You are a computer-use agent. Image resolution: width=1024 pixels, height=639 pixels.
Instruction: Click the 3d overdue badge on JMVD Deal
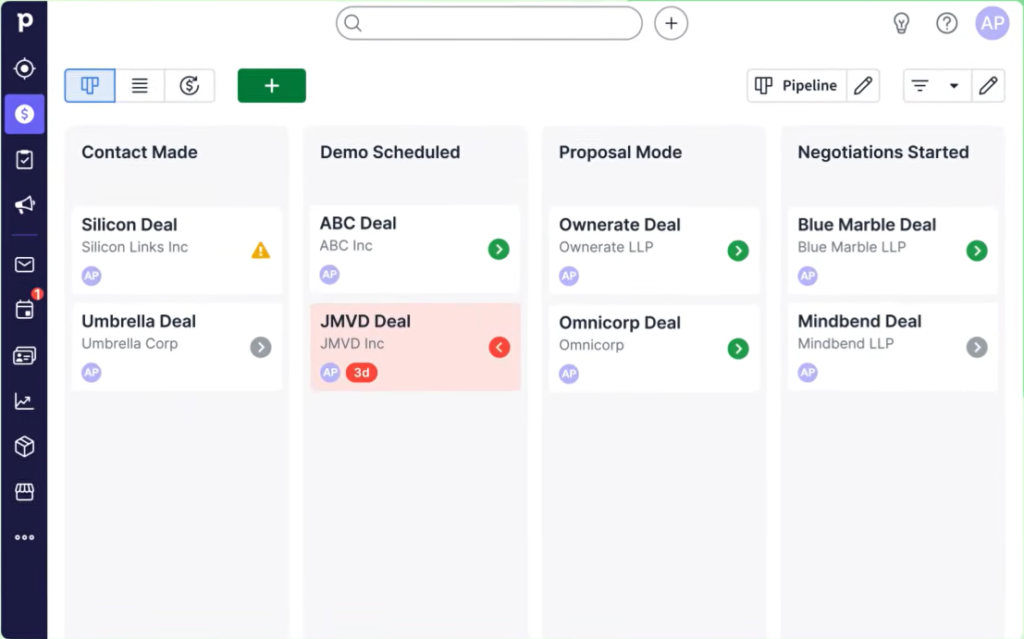(361, 372)
